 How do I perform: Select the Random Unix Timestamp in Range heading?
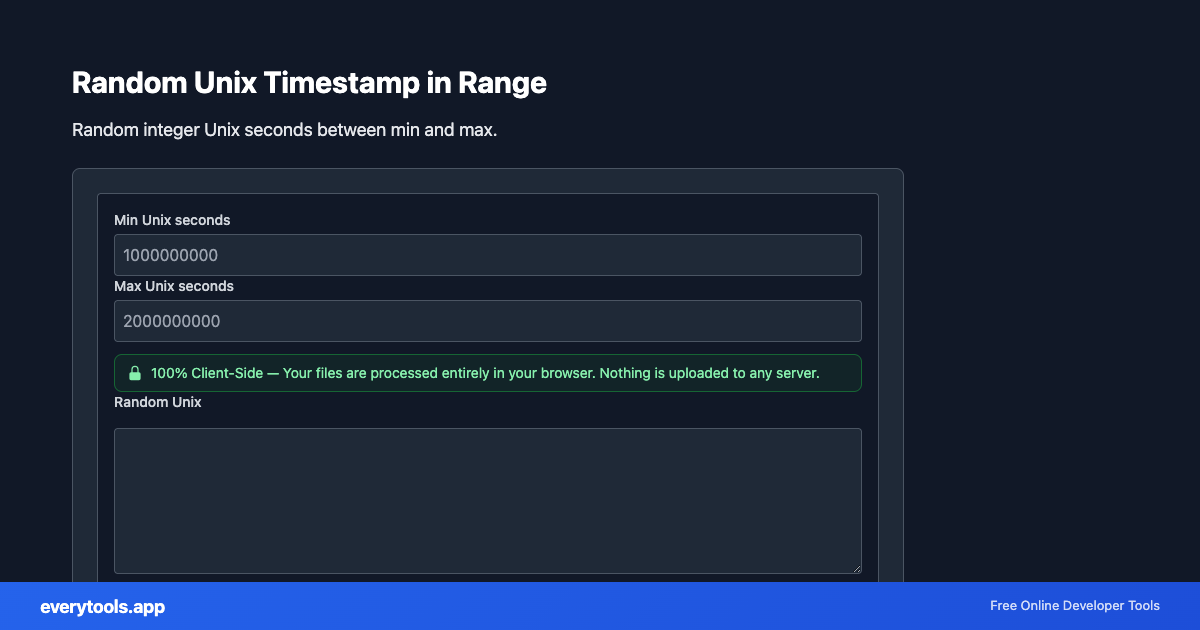click(x=309, y=83)
